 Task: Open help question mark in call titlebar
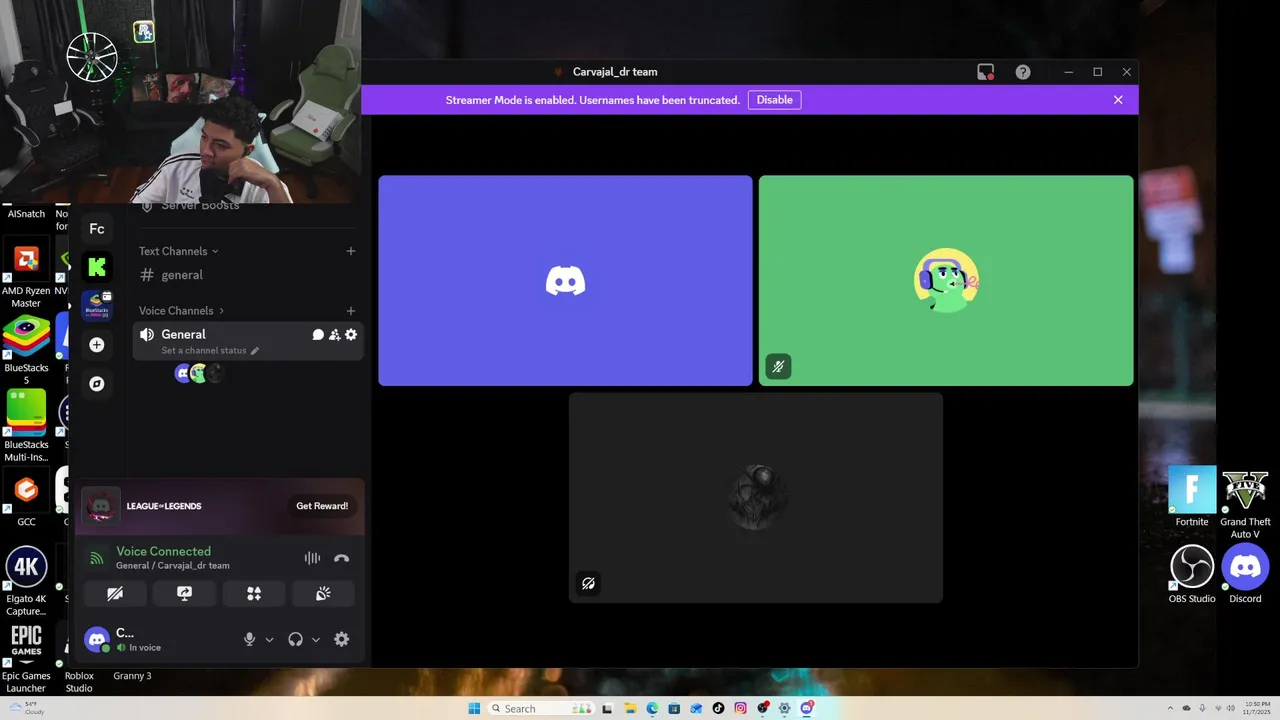point(1023,72)
